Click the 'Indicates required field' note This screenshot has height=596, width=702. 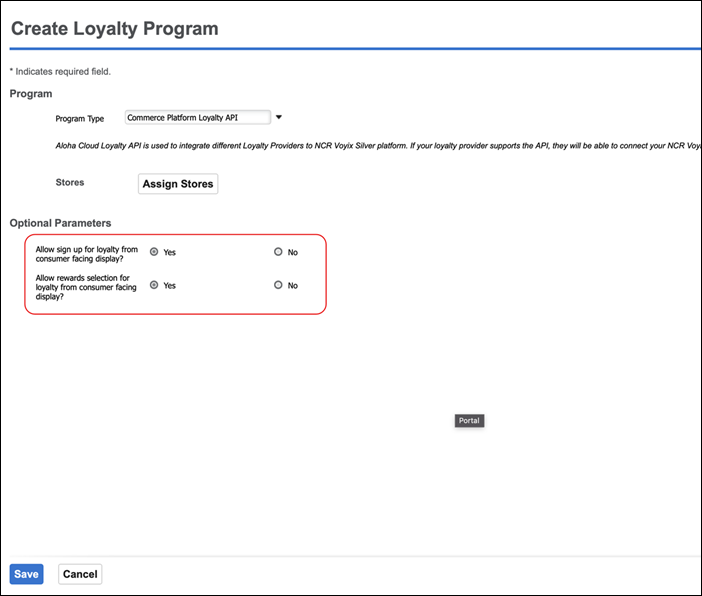click(60, 72)
